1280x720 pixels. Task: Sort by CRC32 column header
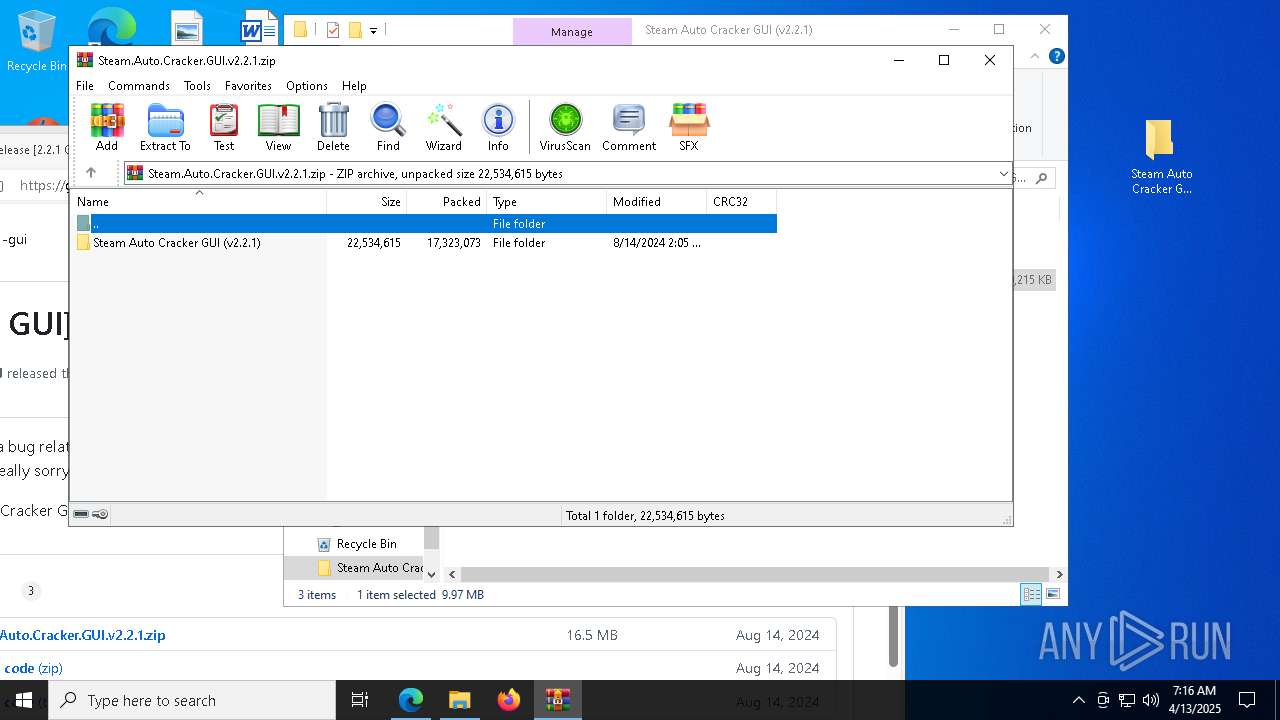[x=742, y=202]
